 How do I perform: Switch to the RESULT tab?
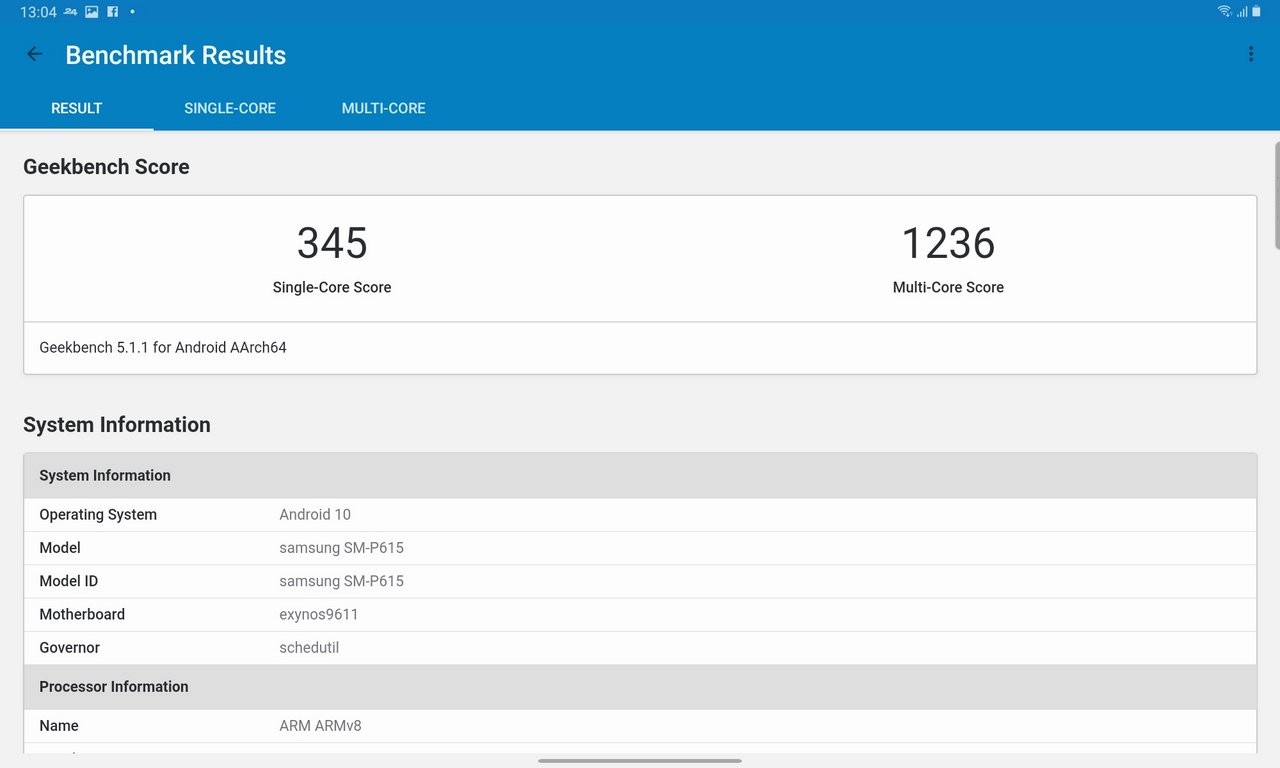[77, 108]
